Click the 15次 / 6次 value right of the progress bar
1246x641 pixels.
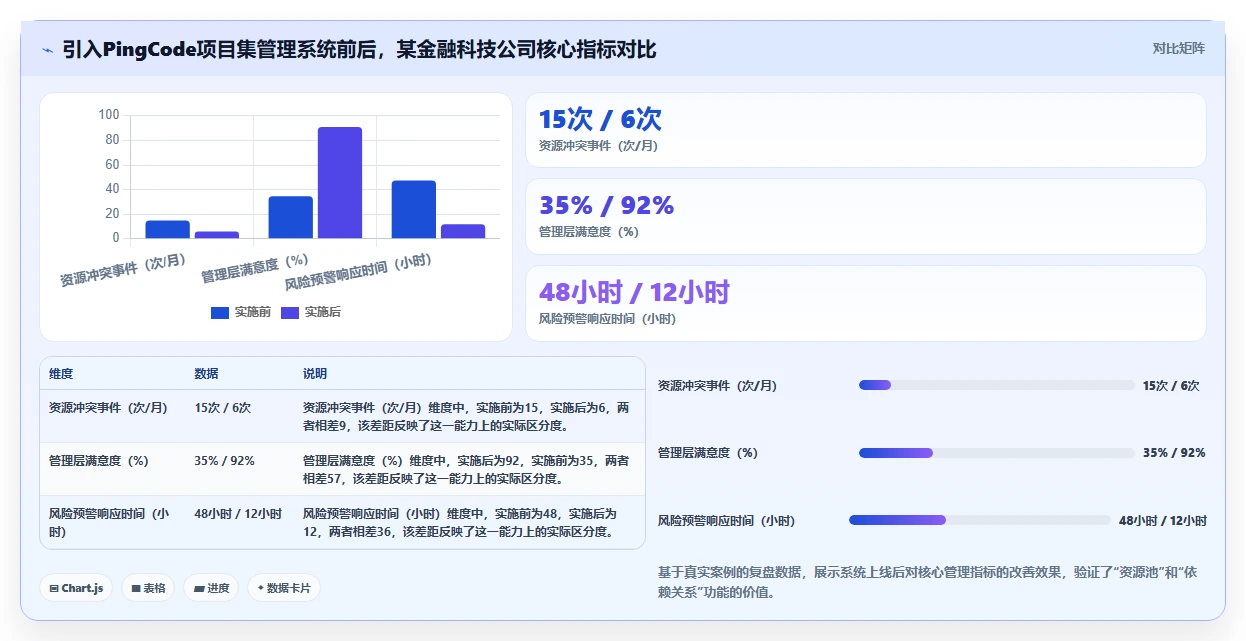coord(1171,386)
